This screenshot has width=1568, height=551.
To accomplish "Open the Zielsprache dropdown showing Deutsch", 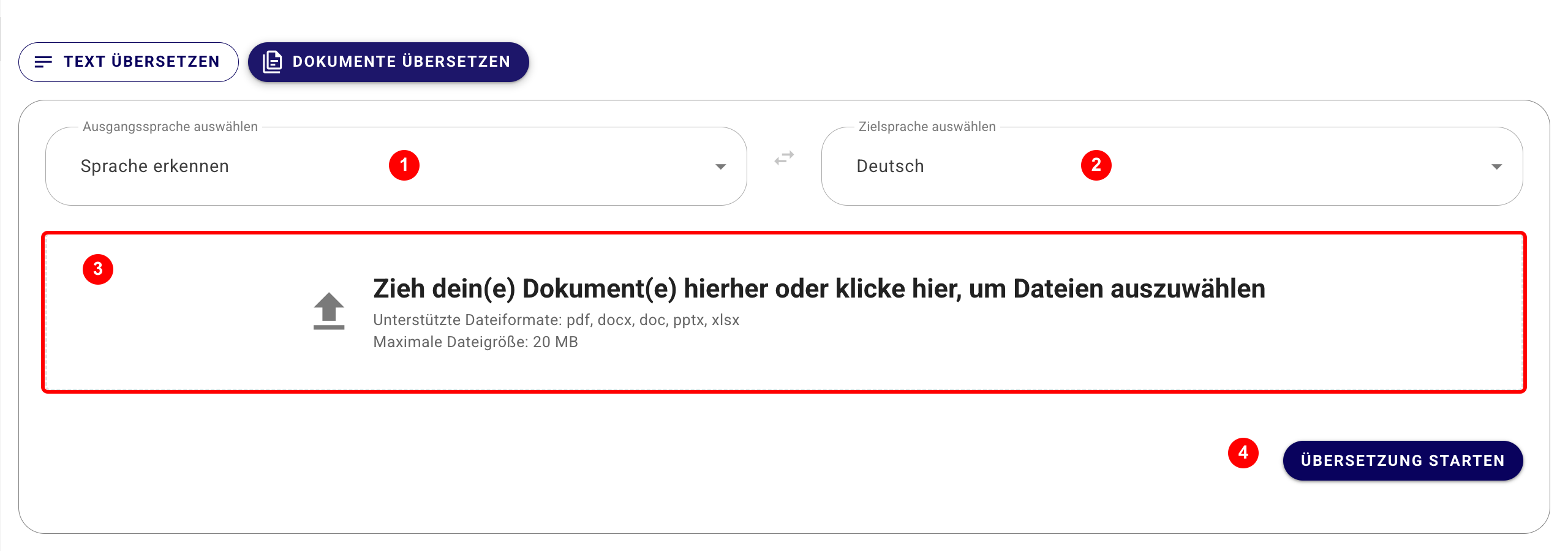I will click(x=1172, y=166).
